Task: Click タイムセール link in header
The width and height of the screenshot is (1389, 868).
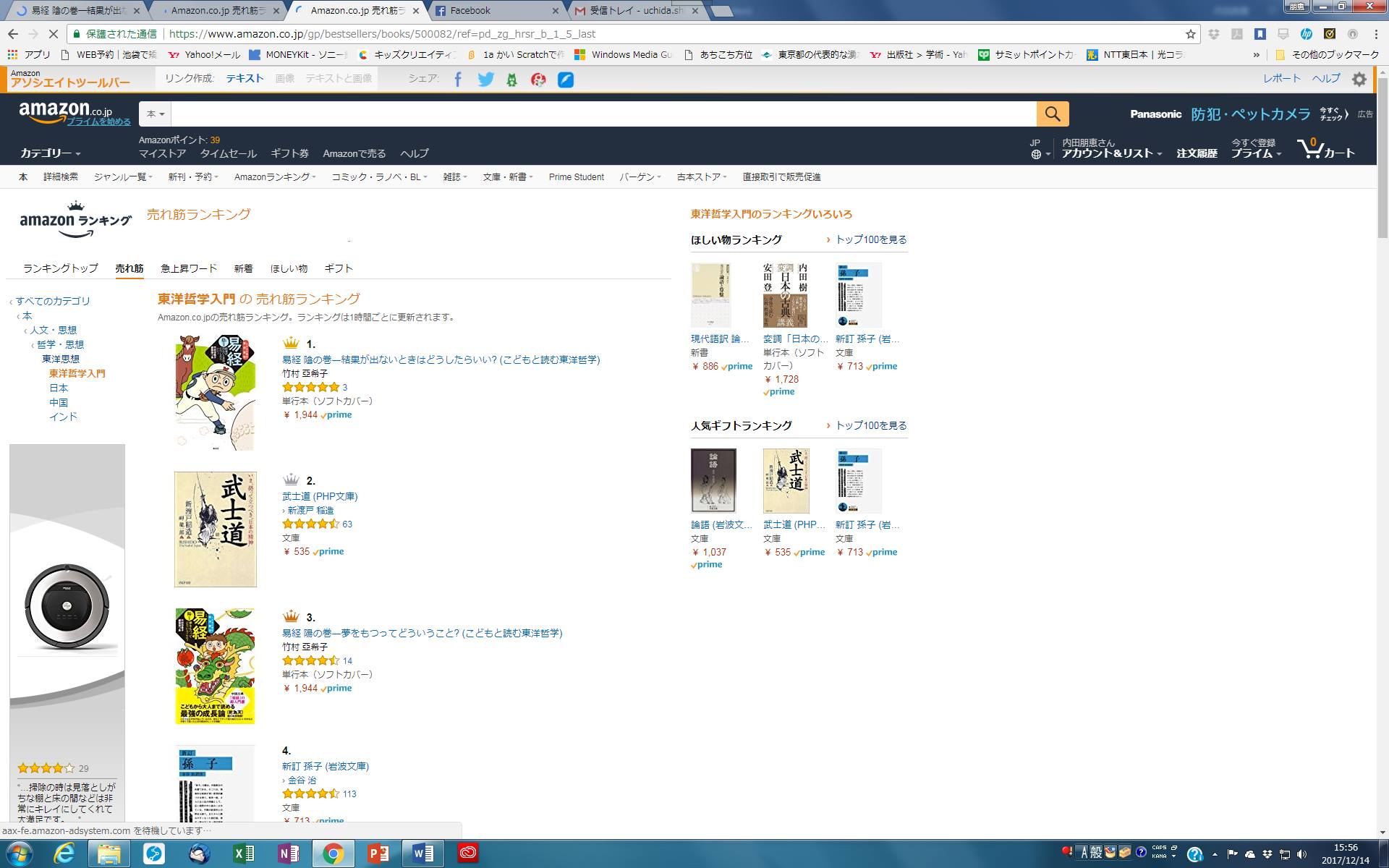Action: click(x=229, y=153)
